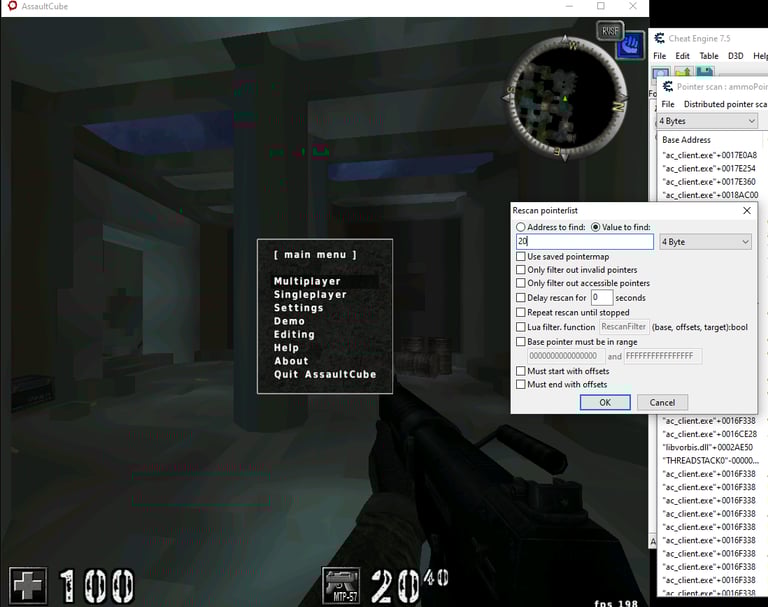This screenshot has height=607, width=768.
Task: Open Distributed pointer scan menu
Action: 726,104
